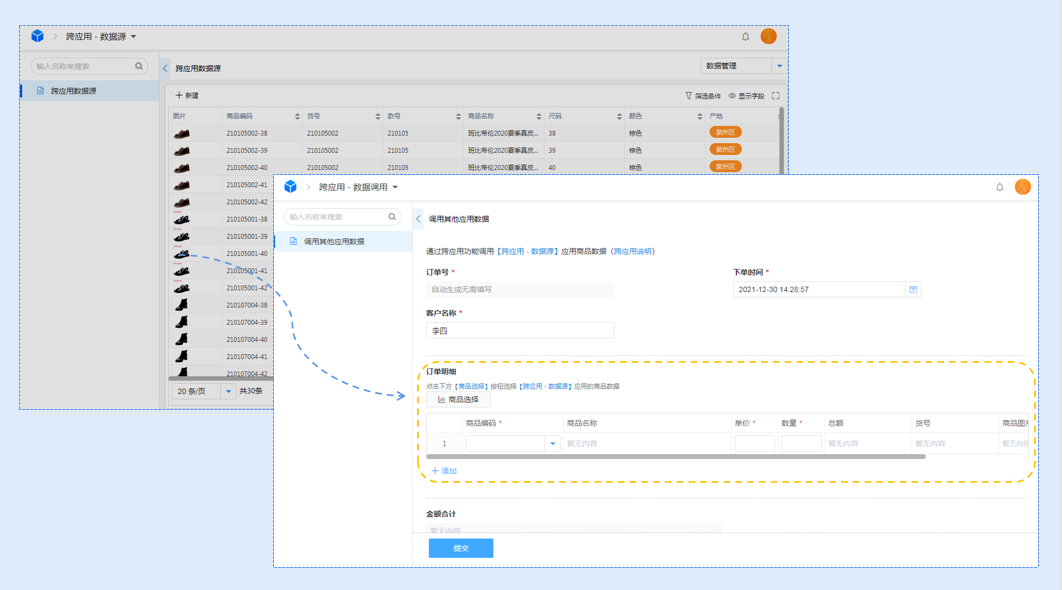Image resolution: width=1062 pixels, height=590 pixels.
Task: Click the order detail horizontal scrollbar
Action: tap(676, 456)
